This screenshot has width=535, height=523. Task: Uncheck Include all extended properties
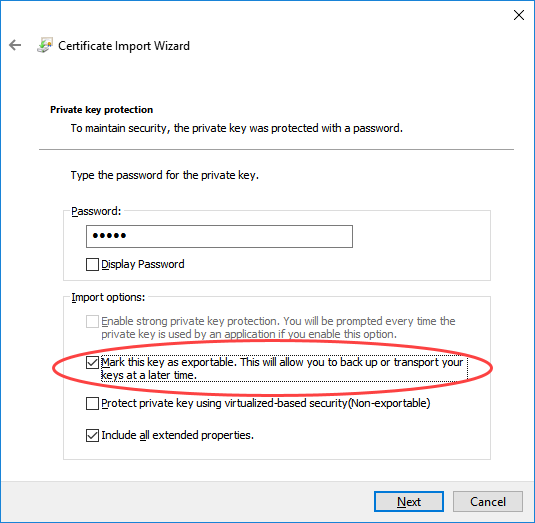click(92, 435)
